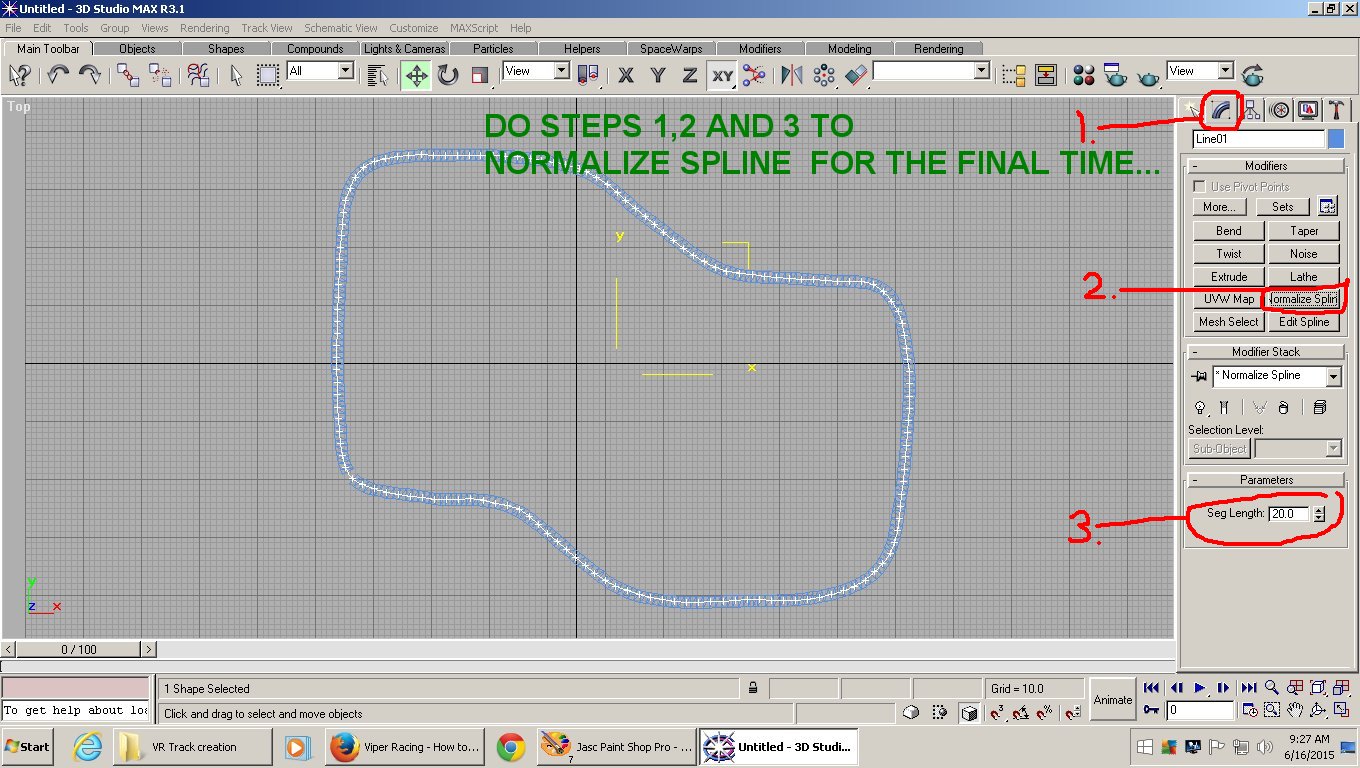
Task: Open the Display command panel tab
Action: [1308, 110]
